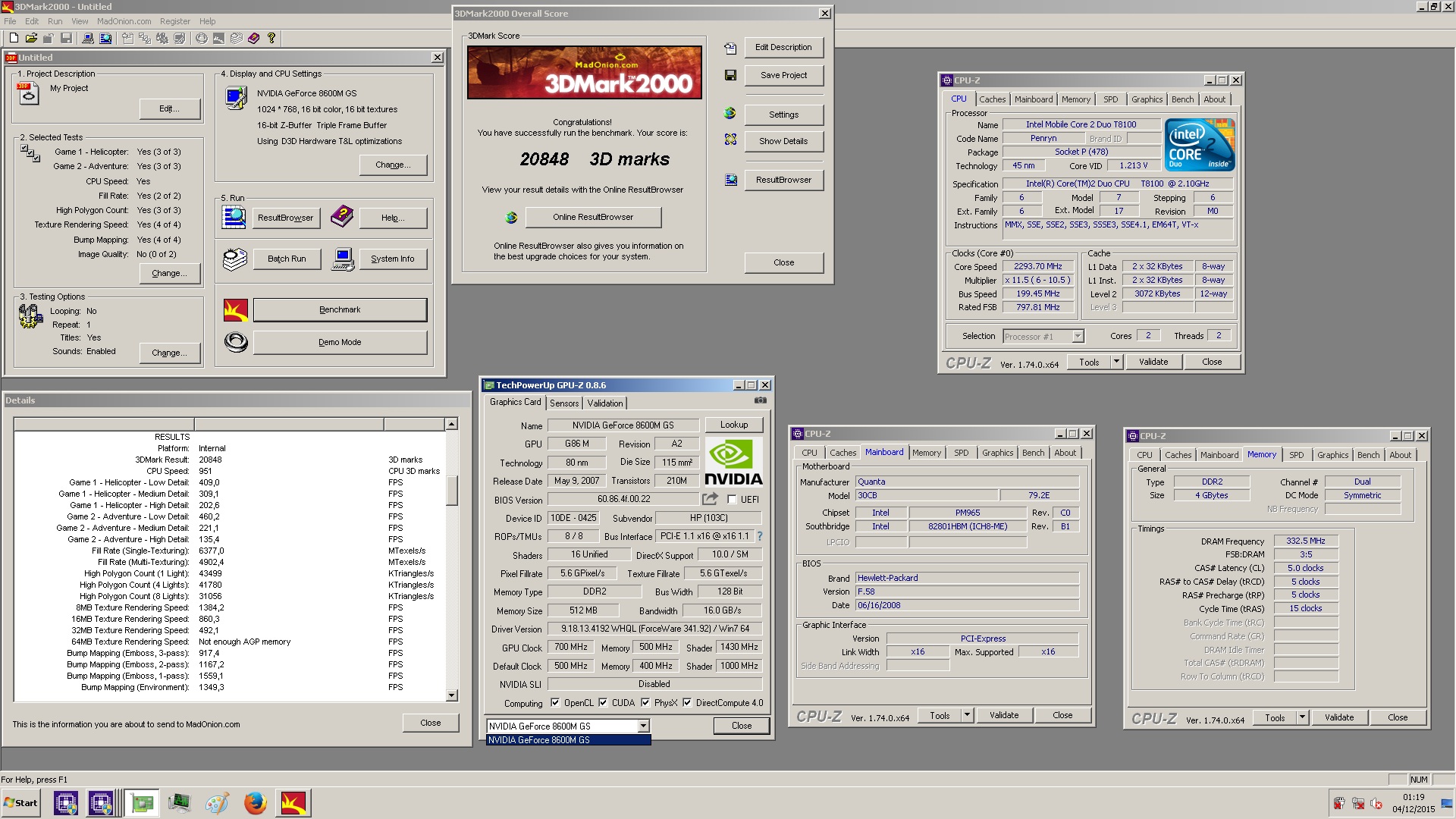1456x819 pixels.
Task: Click the 3DMark2000 taskbar icon
Action: point(293,802)
